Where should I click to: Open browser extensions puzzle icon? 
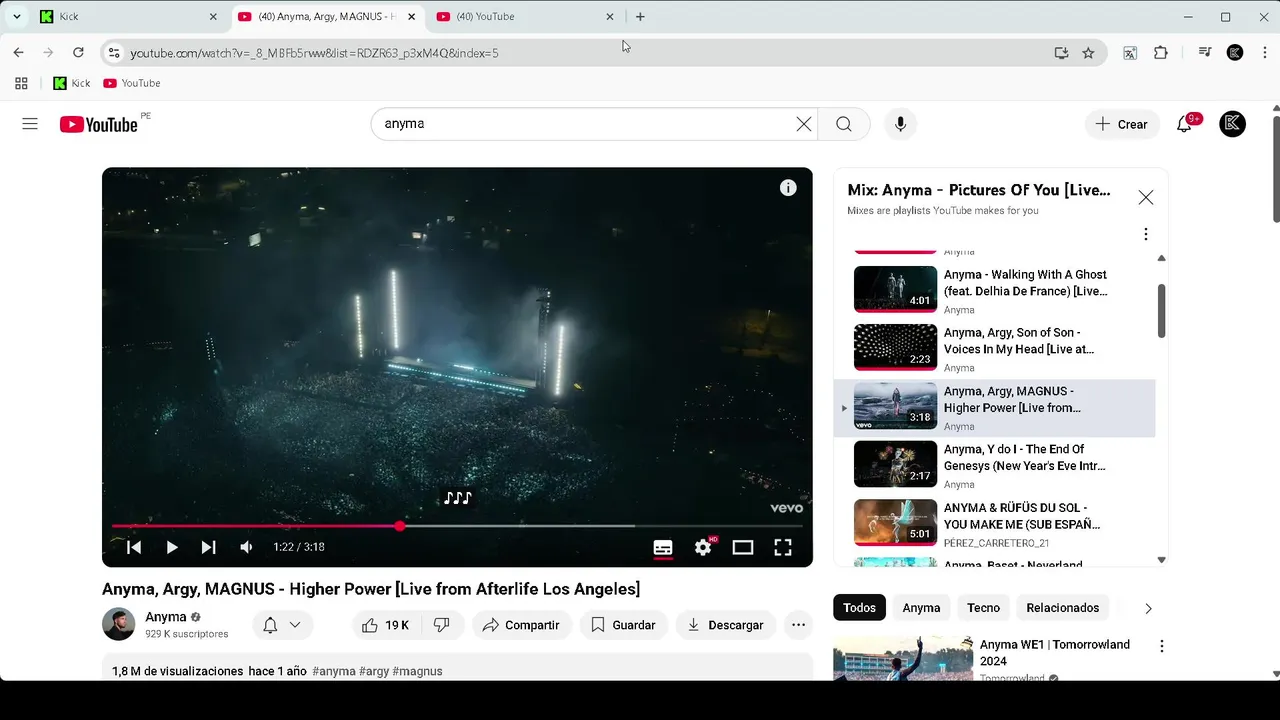[x=1160, y=53]
